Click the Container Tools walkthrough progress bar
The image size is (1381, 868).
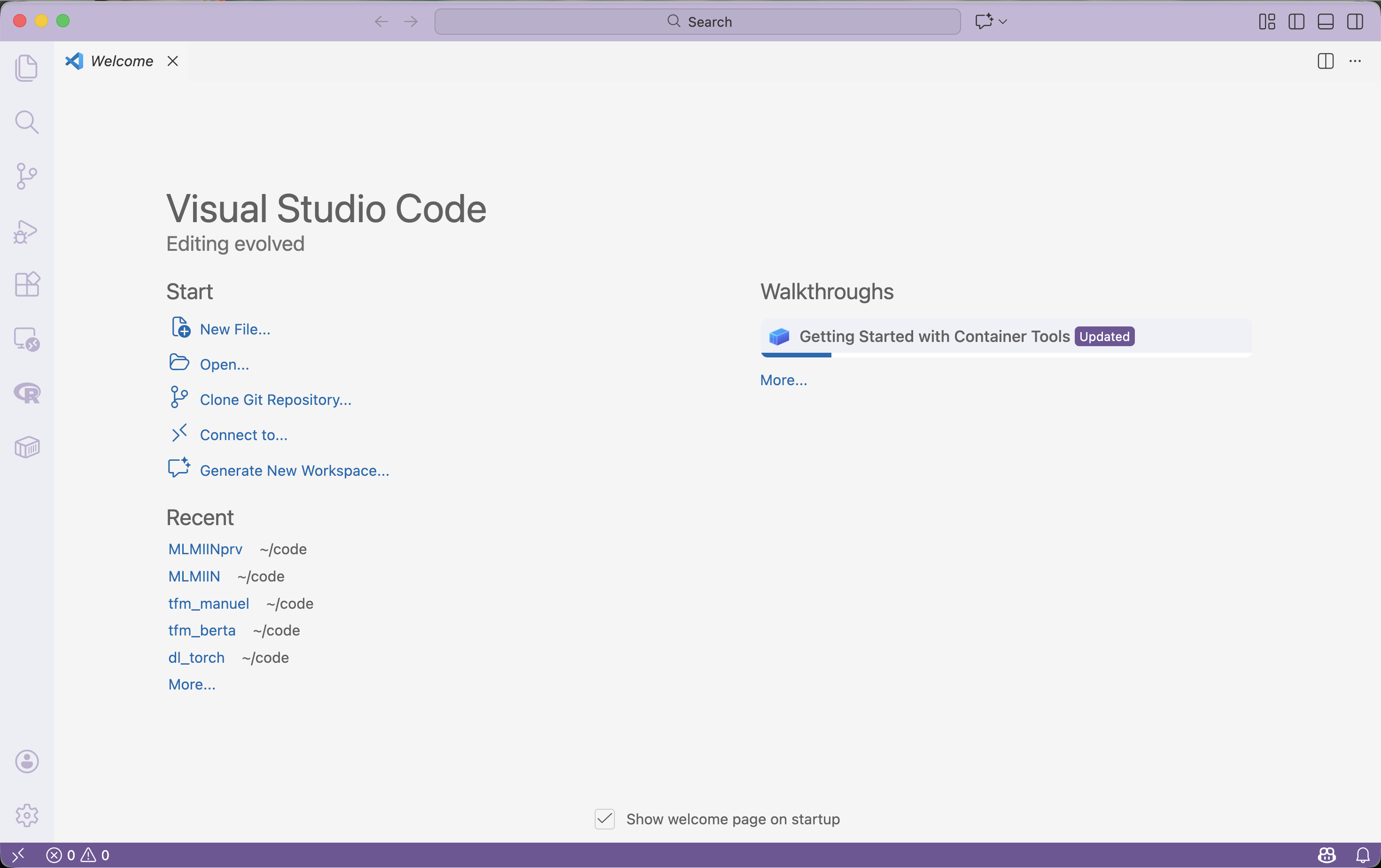[x=1006, y=355]
